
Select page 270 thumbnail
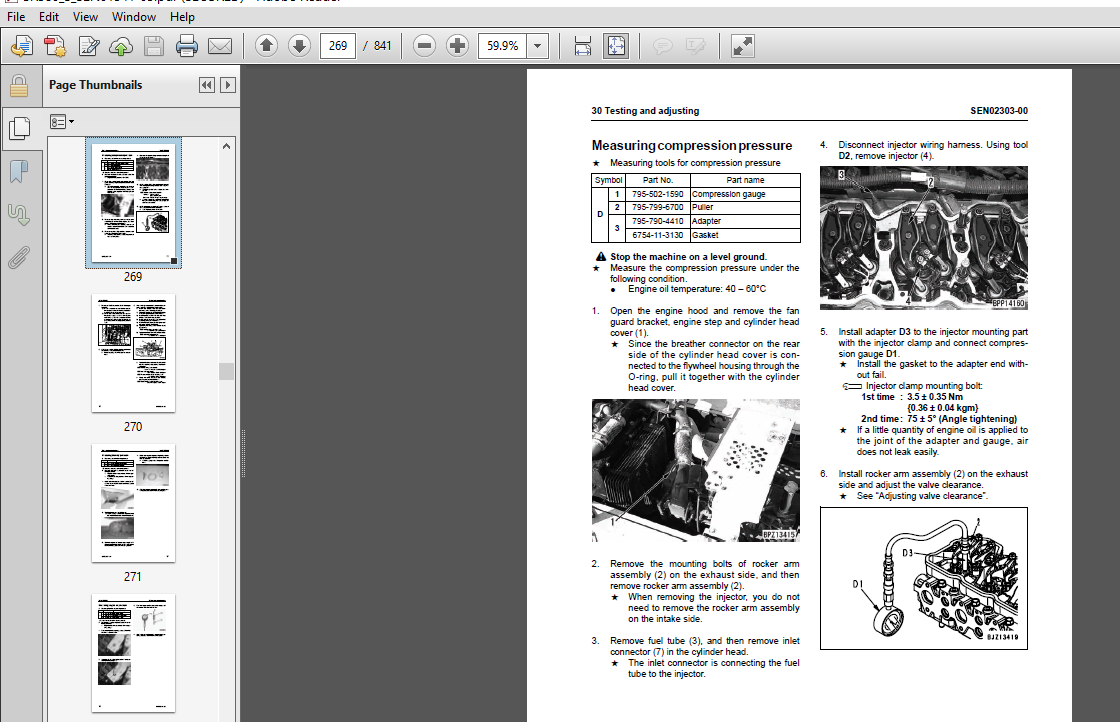click(x=134, y=354)
